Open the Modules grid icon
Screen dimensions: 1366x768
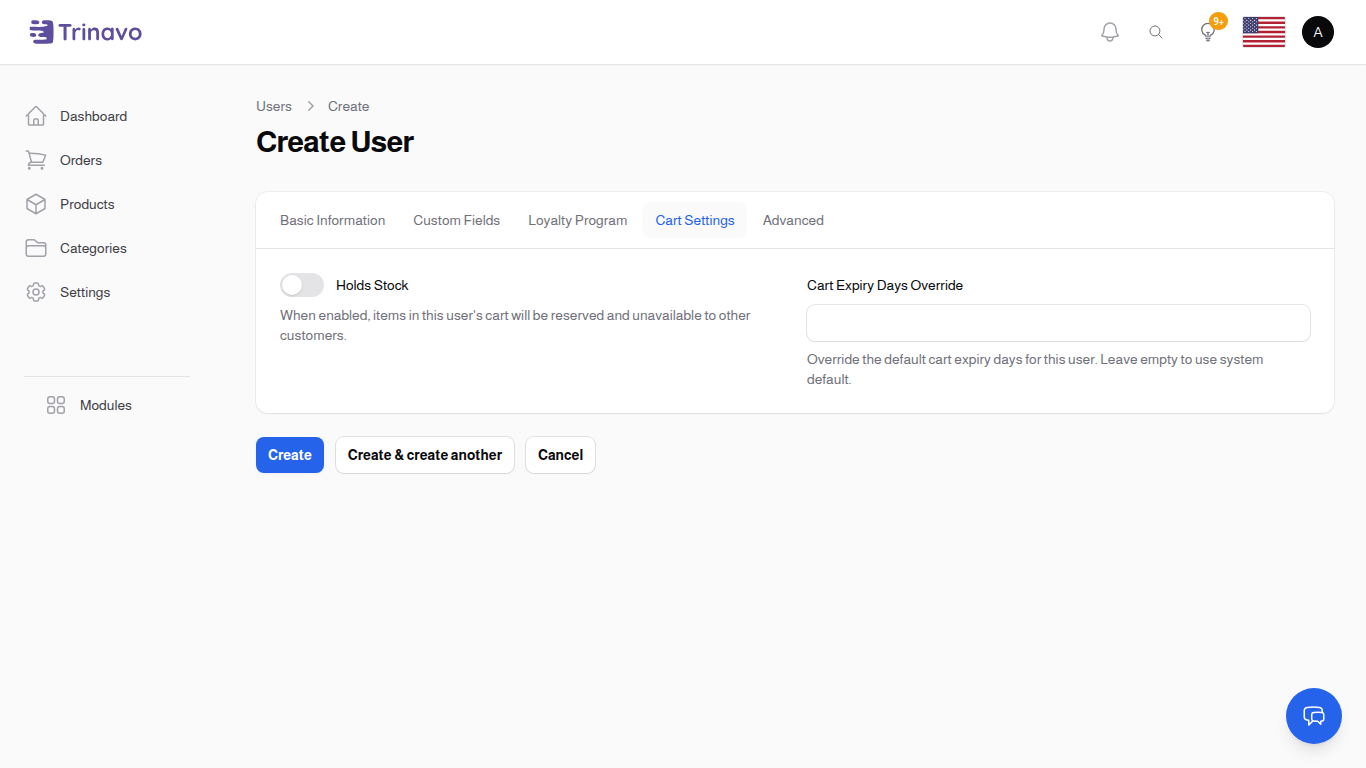coord(56,405)
